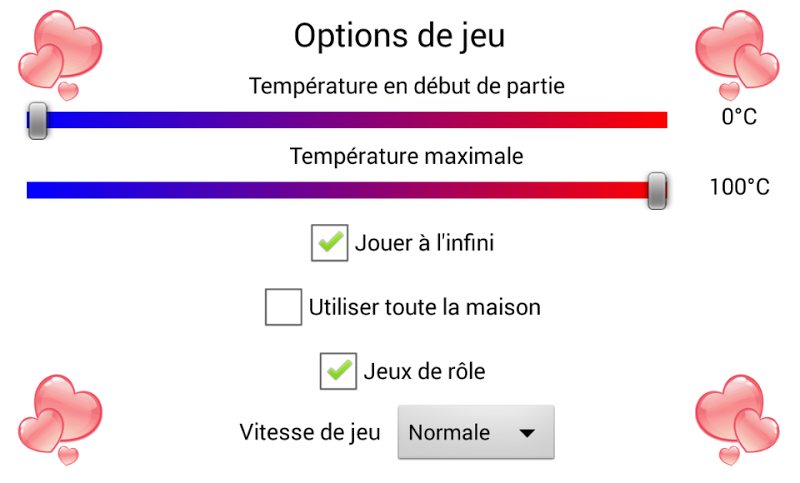Image resolution: width=800 pixels, height=483 pixels.
Task: Click the "Utiliser toute la maison" label text
Action: (x=425, y=307)
